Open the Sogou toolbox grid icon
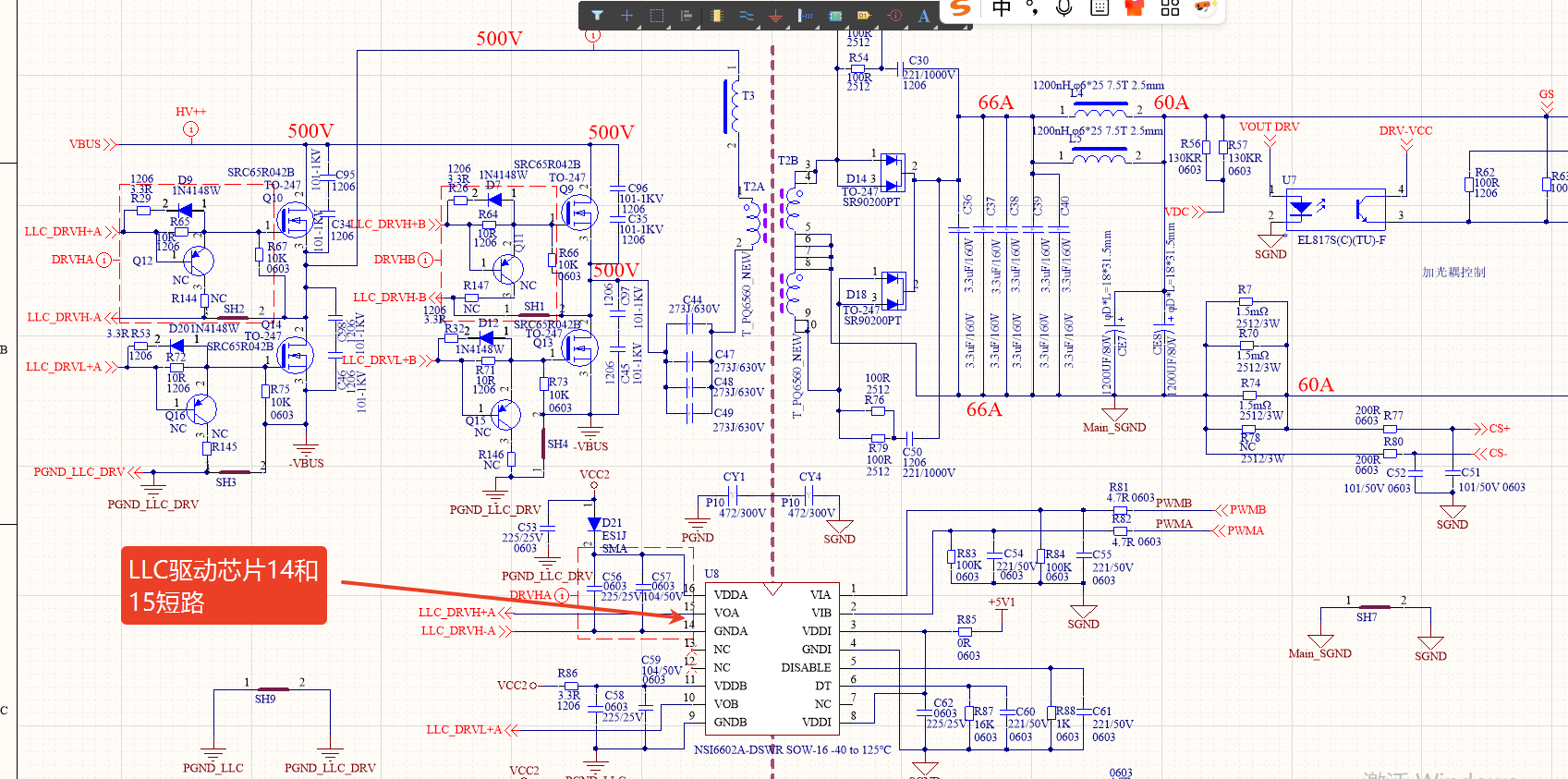 point(1170,8)
